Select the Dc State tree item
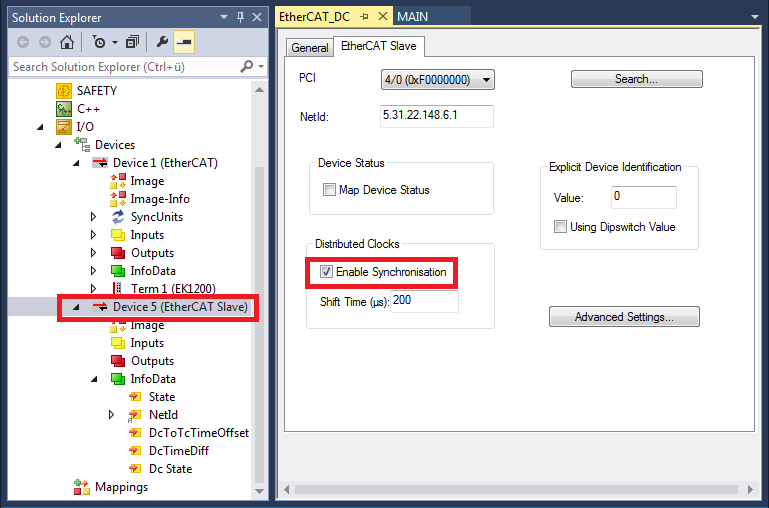 point(170,469)
